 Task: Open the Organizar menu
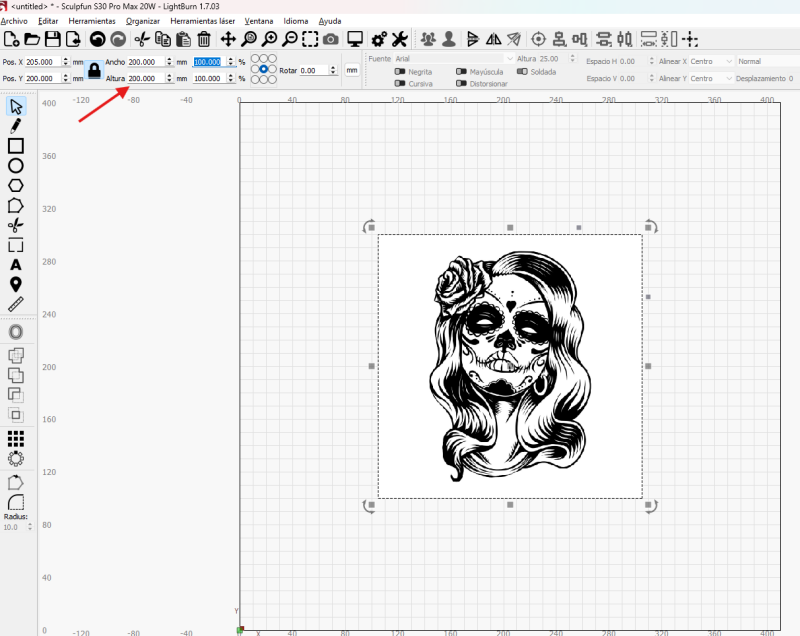[x=143, y=21]
